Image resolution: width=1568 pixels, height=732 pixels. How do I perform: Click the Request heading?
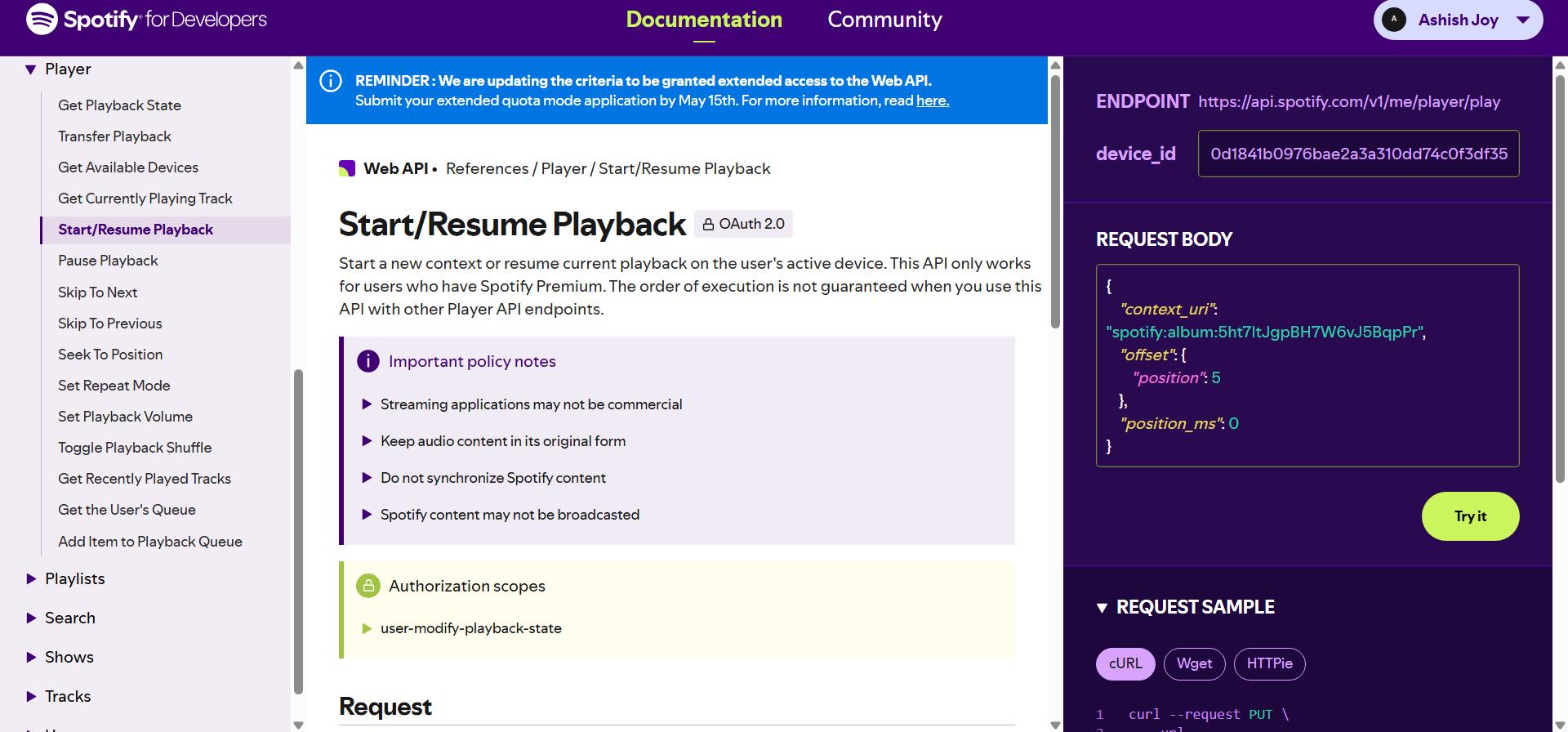point(385,707)
